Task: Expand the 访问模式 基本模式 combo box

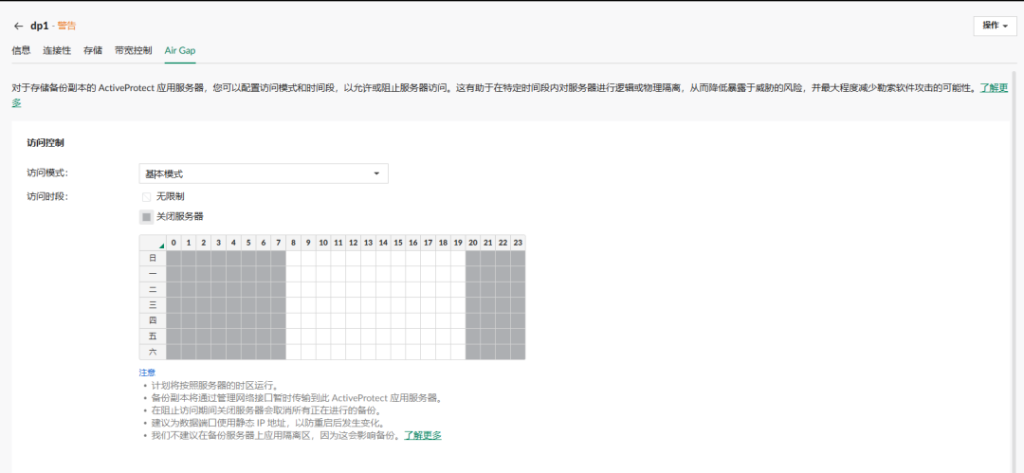Action: pos(263,174)
